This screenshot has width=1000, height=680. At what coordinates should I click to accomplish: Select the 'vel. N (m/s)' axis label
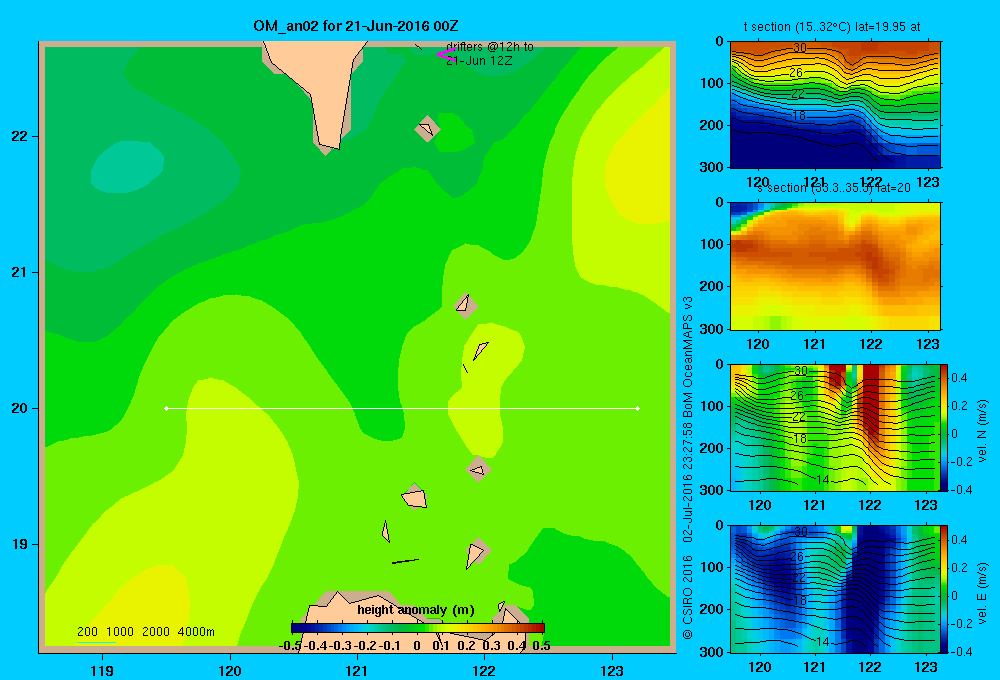[983, 431]
